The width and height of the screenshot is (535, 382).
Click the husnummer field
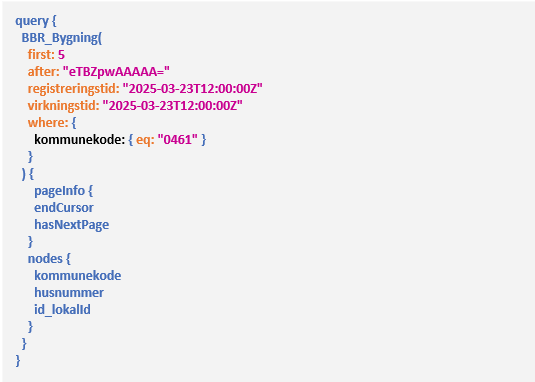(x=69, y=293)
